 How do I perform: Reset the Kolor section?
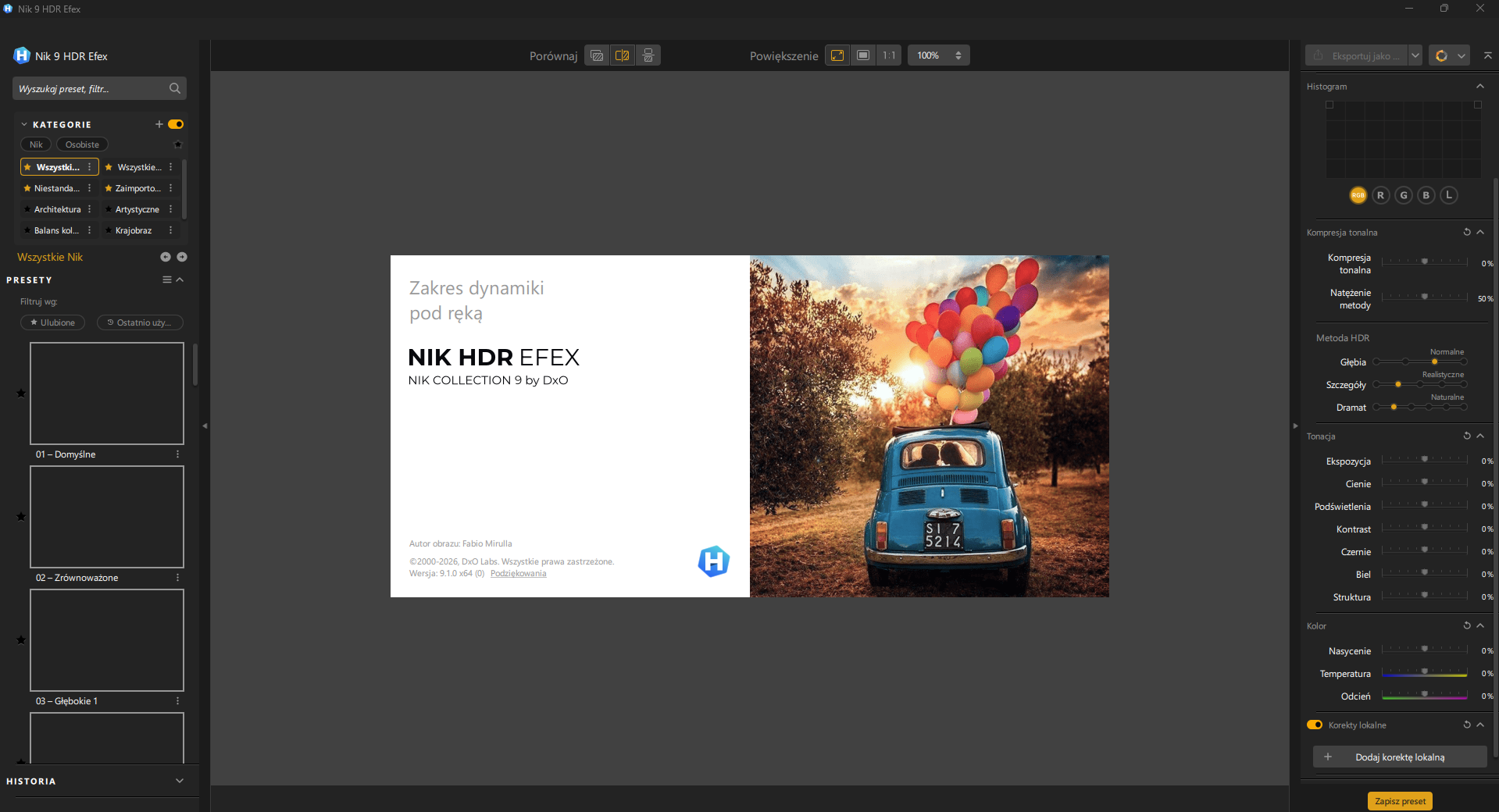point(1467,625)
